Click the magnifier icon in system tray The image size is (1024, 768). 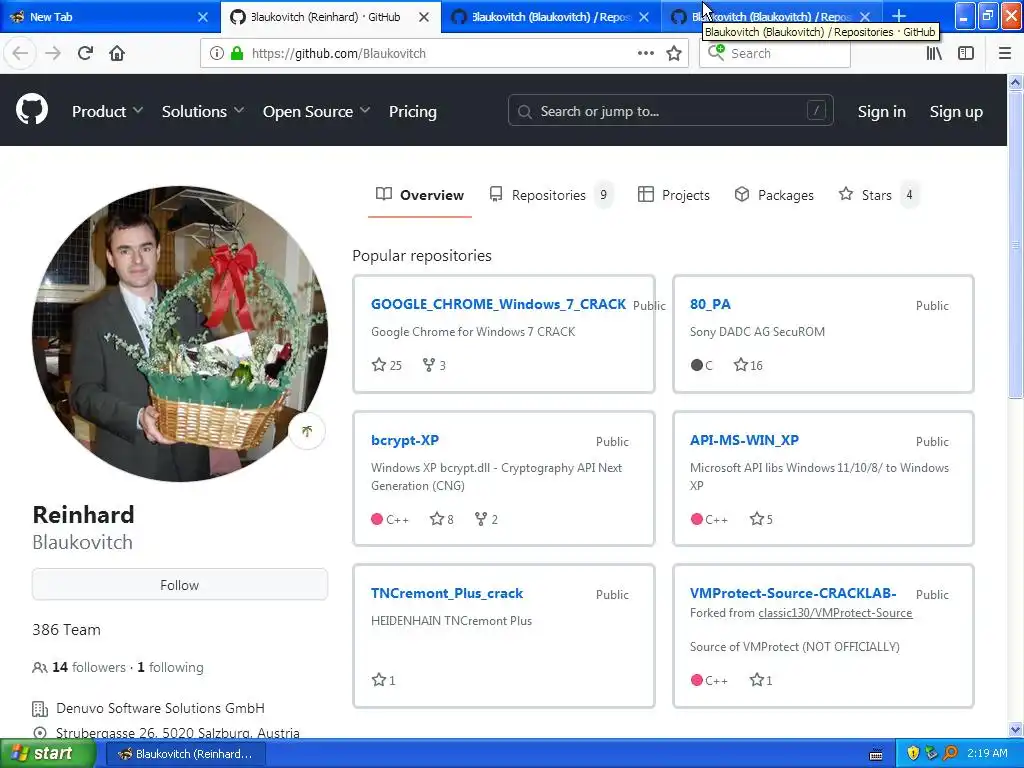[x=950, y=753]
